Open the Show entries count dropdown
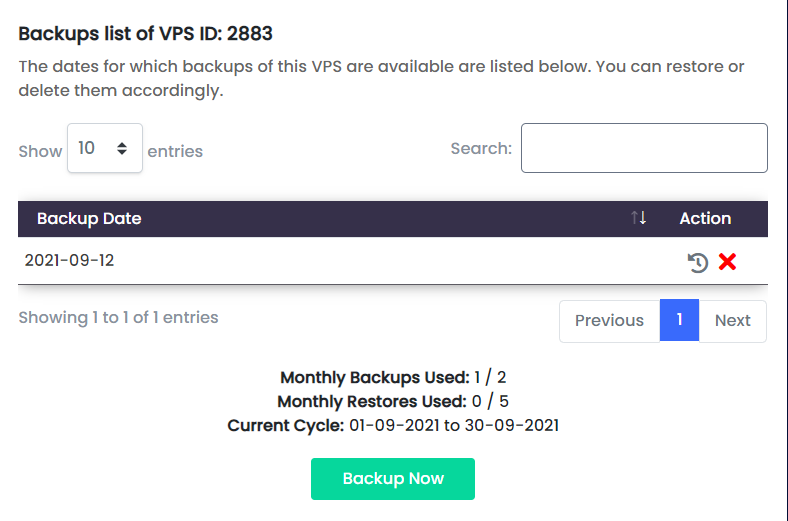Image resolution: width=788 pixels, height=521 pixels. pyautogui.click(x=105, y=148)
